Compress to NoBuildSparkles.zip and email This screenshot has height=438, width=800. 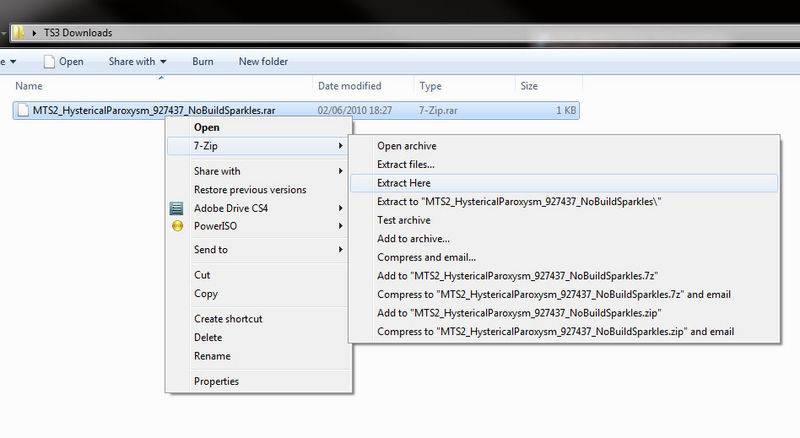(556, 331)
